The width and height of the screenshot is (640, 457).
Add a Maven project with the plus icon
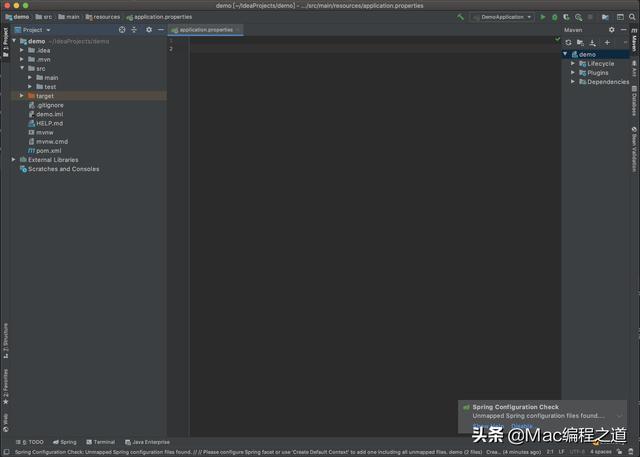(x=607, y=42)
